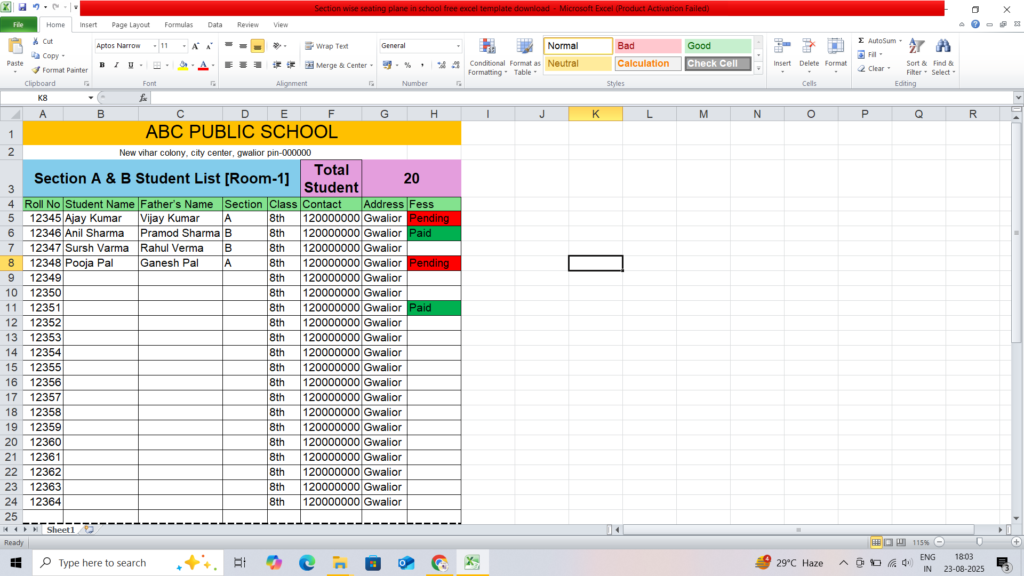The height and width of the screenshot is (576, 1024).
Task: Toggle italic formatting
Action: pos(116,65)
